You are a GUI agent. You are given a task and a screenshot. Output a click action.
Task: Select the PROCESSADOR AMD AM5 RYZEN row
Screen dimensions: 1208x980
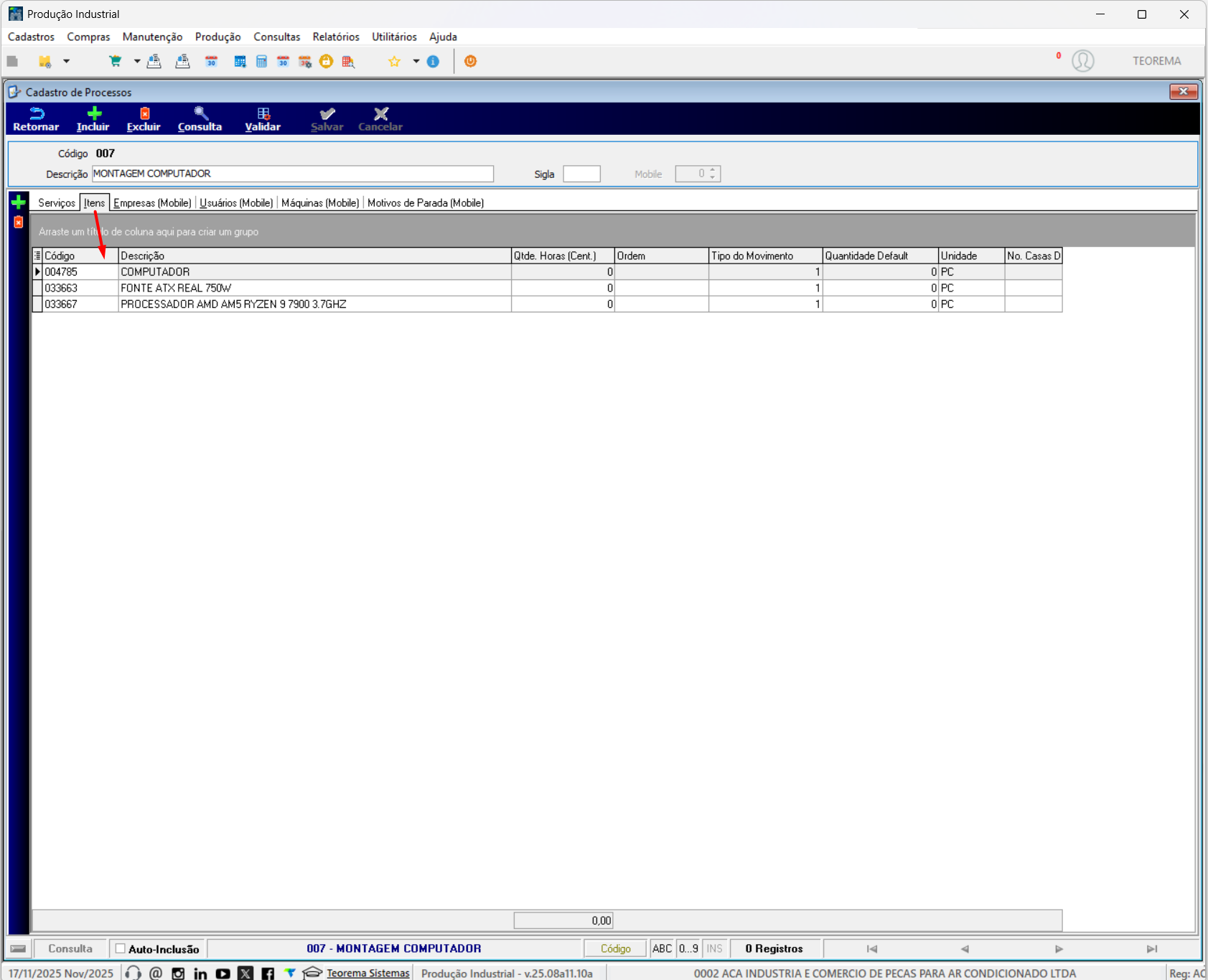click(x=547, y=304)
